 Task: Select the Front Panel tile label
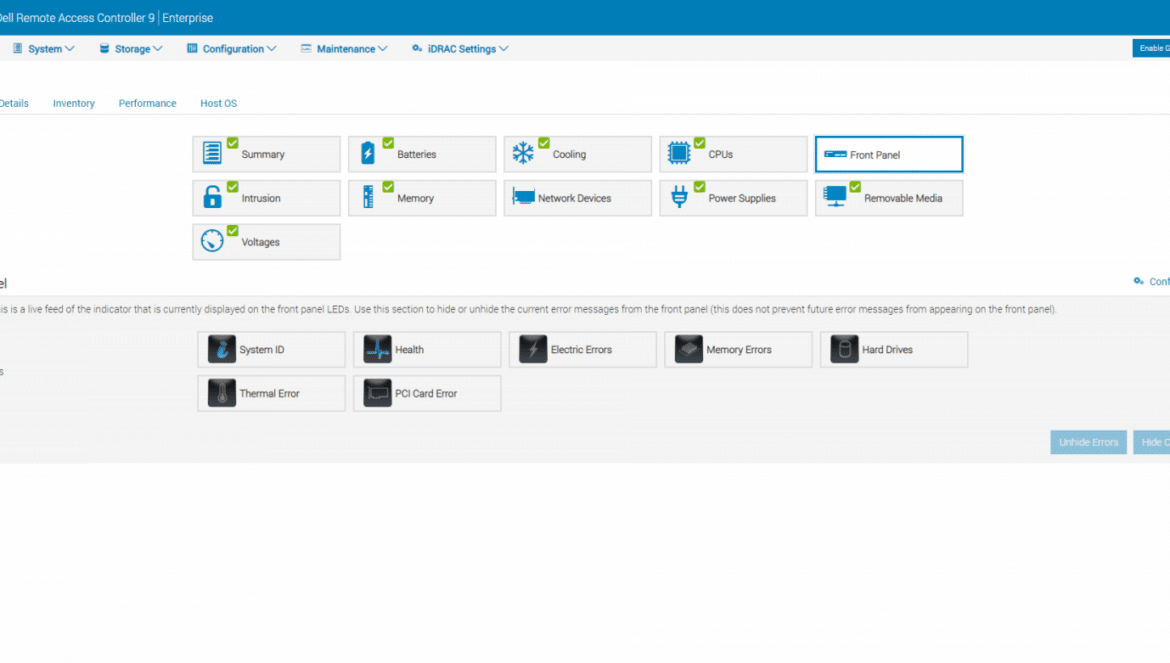(875, 155)
